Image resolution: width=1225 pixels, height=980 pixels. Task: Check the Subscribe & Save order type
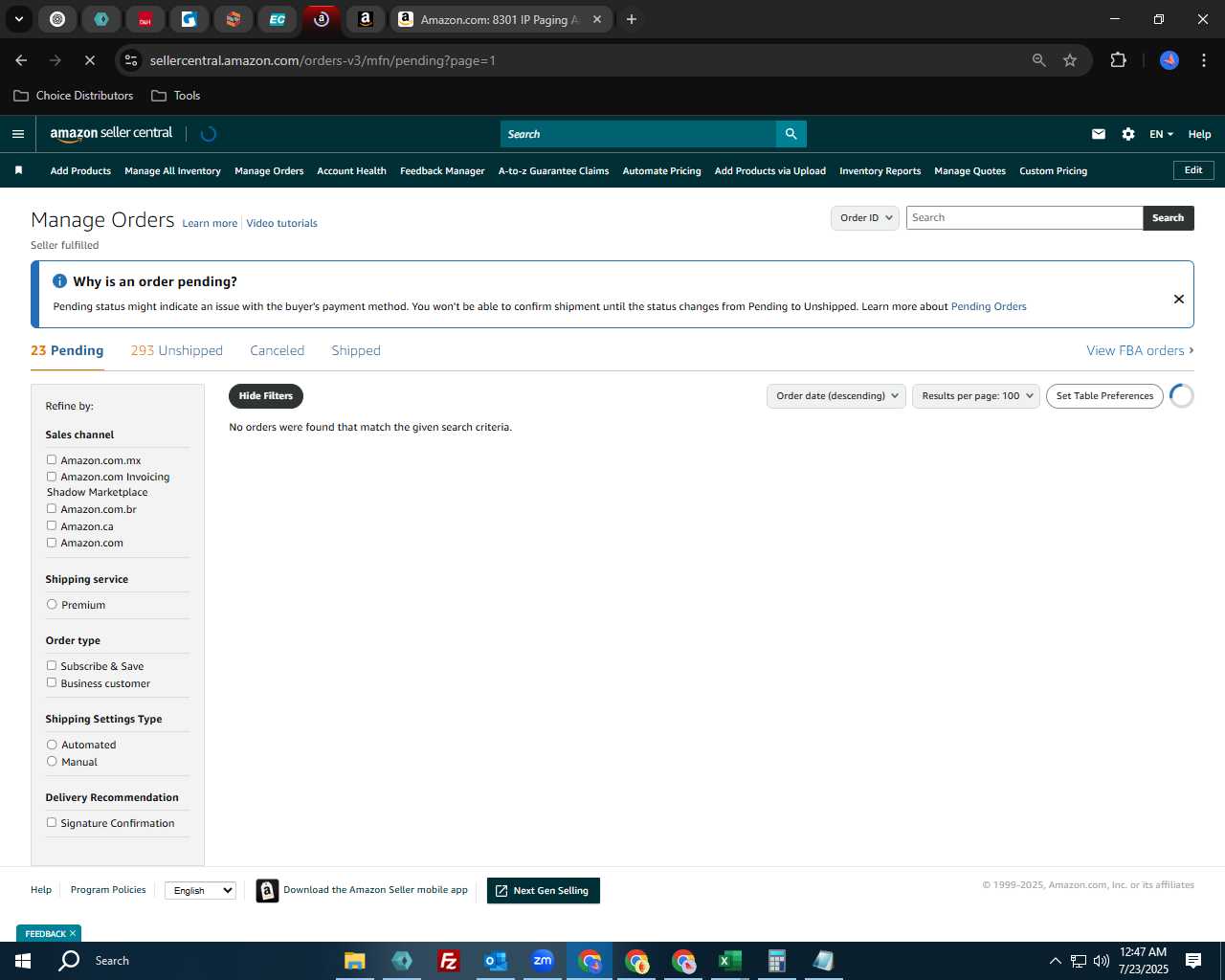pos(52,666)
